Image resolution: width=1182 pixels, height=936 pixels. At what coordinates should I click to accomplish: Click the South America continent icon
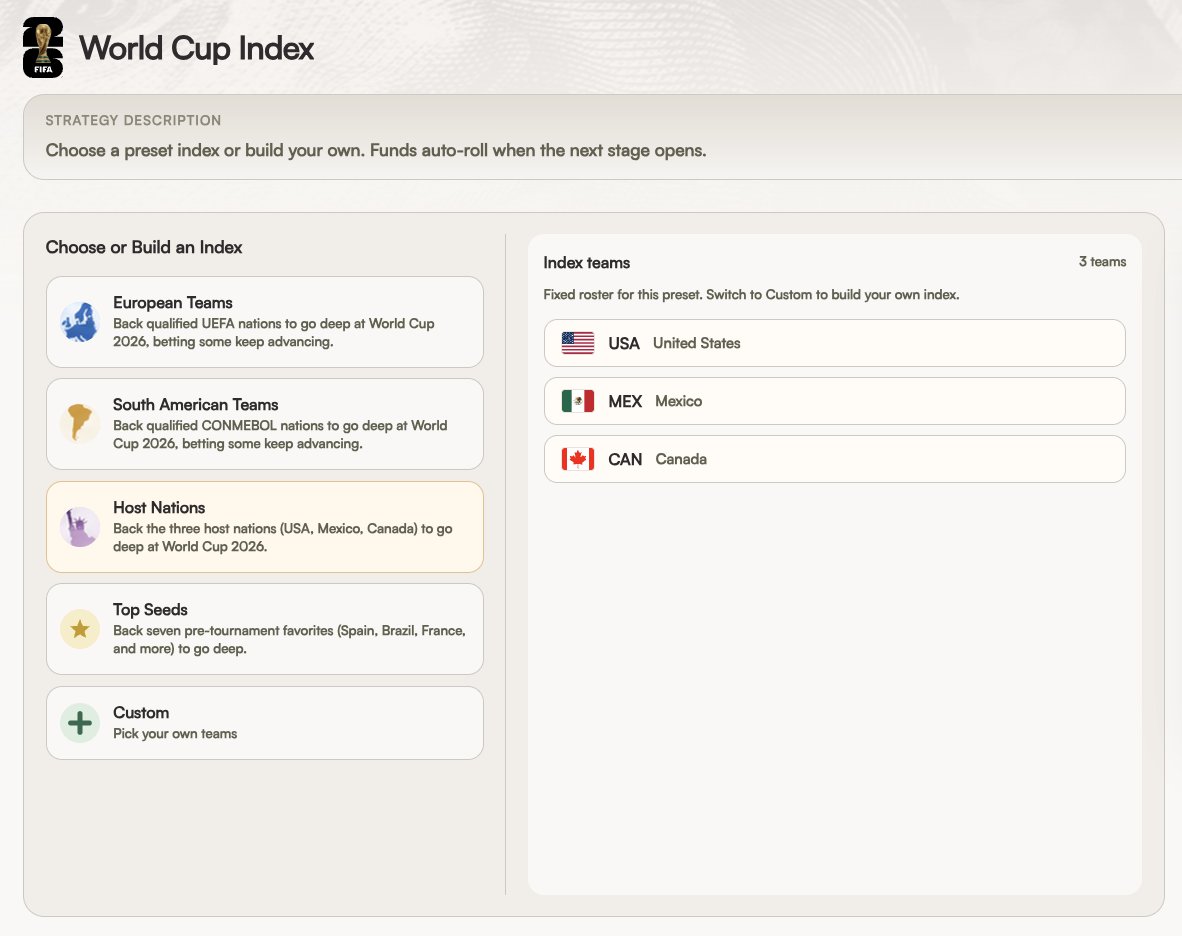(80, 424)
